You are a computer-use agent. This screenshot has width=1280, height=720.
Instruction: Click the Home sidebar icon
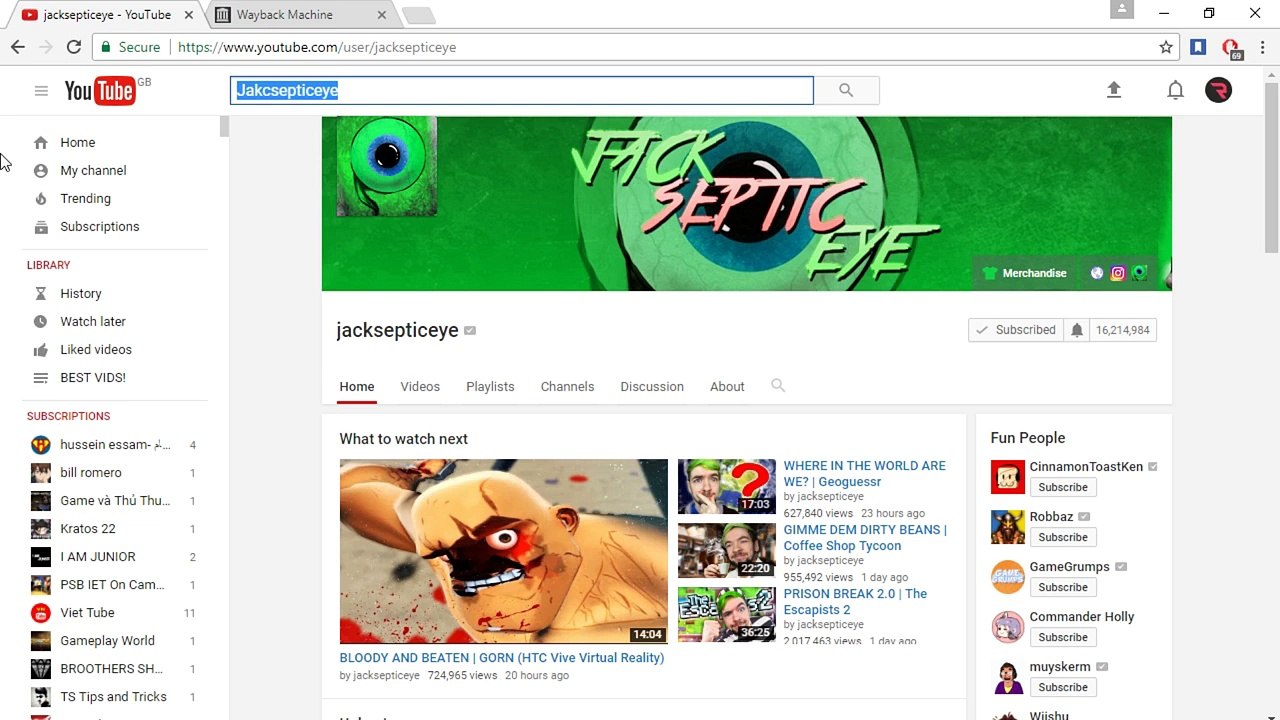pos(41,143)
